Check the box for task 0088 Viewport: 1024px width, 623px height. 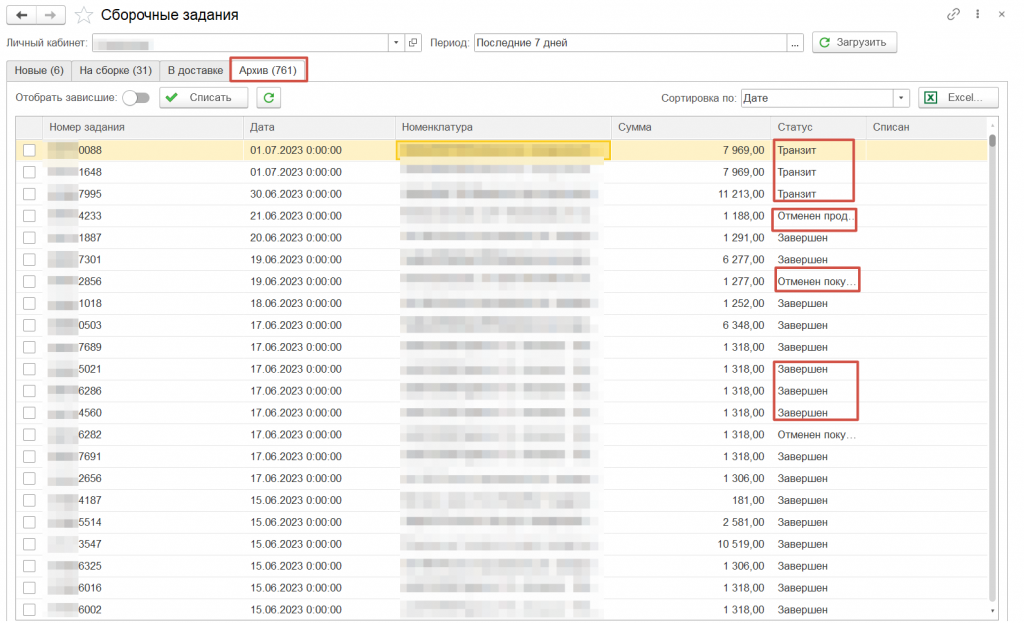pos(29,150)
